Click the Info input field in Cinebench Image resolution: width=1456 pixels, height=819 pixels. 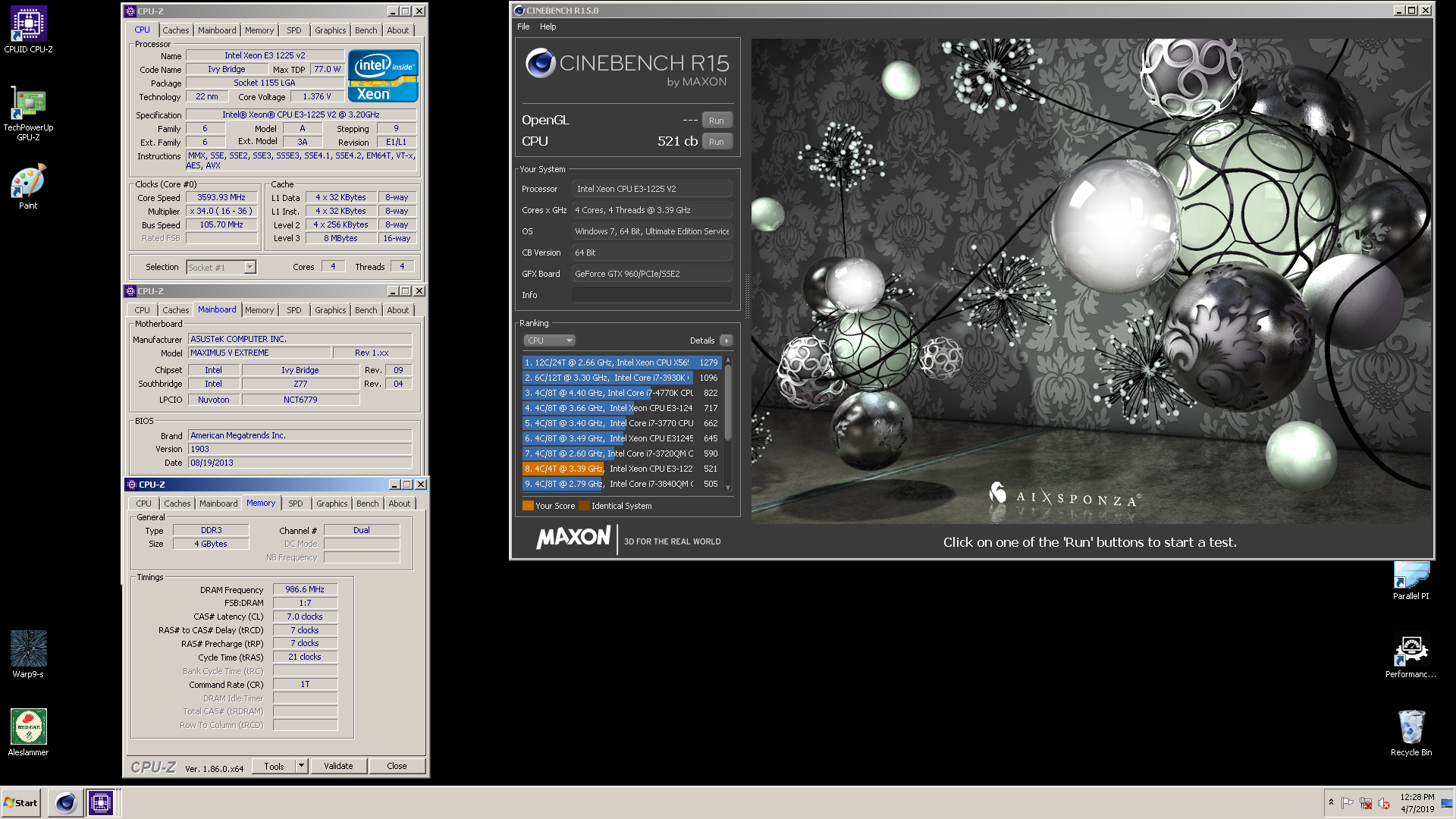652,295
